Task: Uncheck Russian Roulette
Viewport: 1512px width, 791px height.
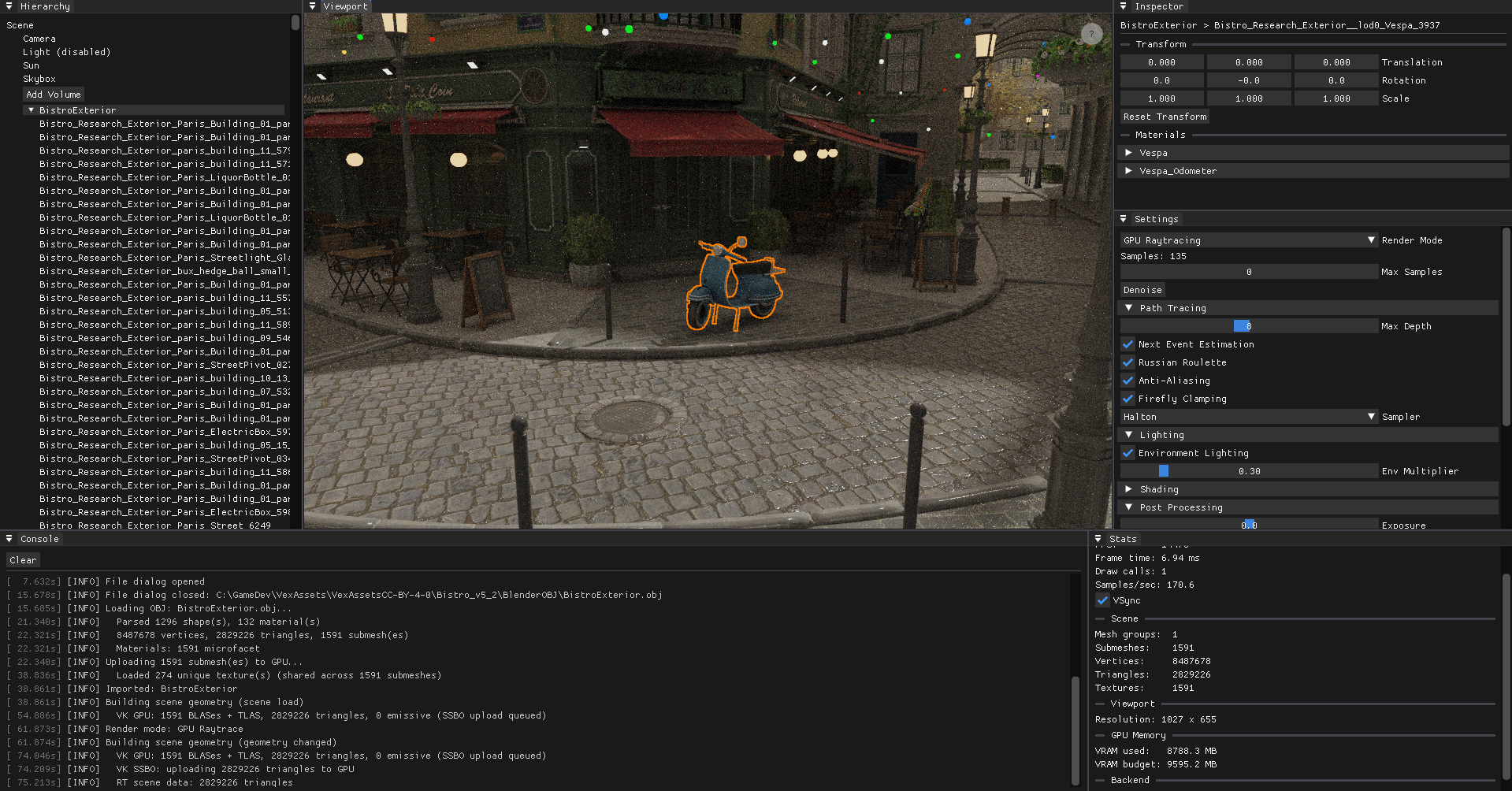Action: point(1128,362)
